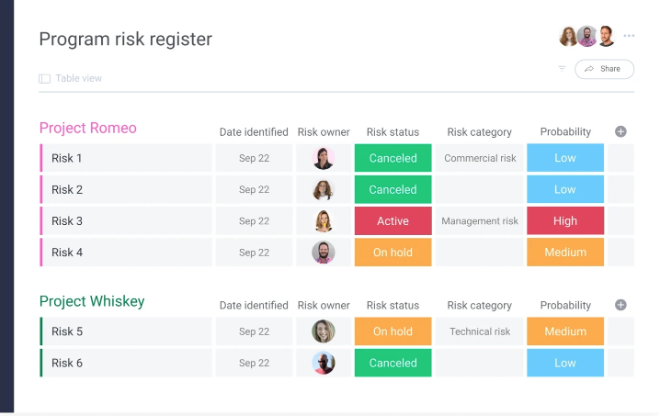Change Risk 4 On hold status
This screenshot has width=659, height=416.
pyautogui.click(x=393, y=252)
